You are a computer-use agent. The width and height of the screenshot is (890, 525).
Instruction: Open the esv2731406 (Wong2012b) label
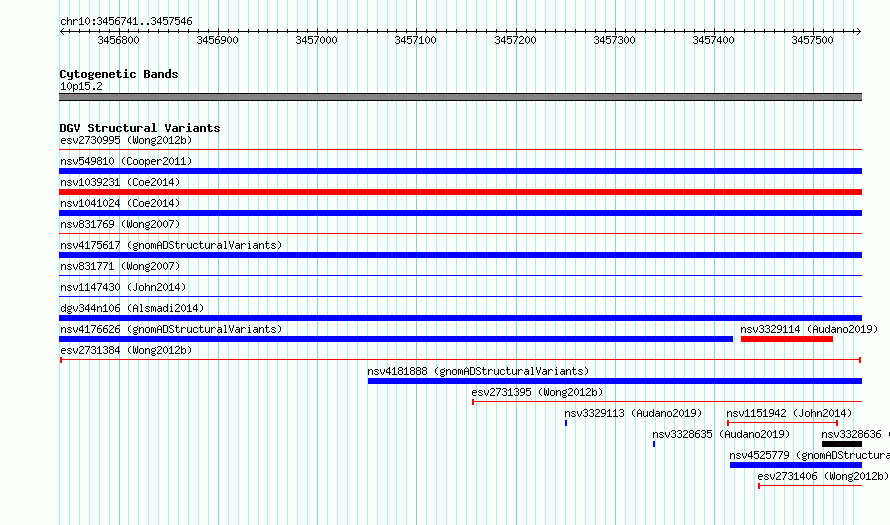tap(823, 476)
